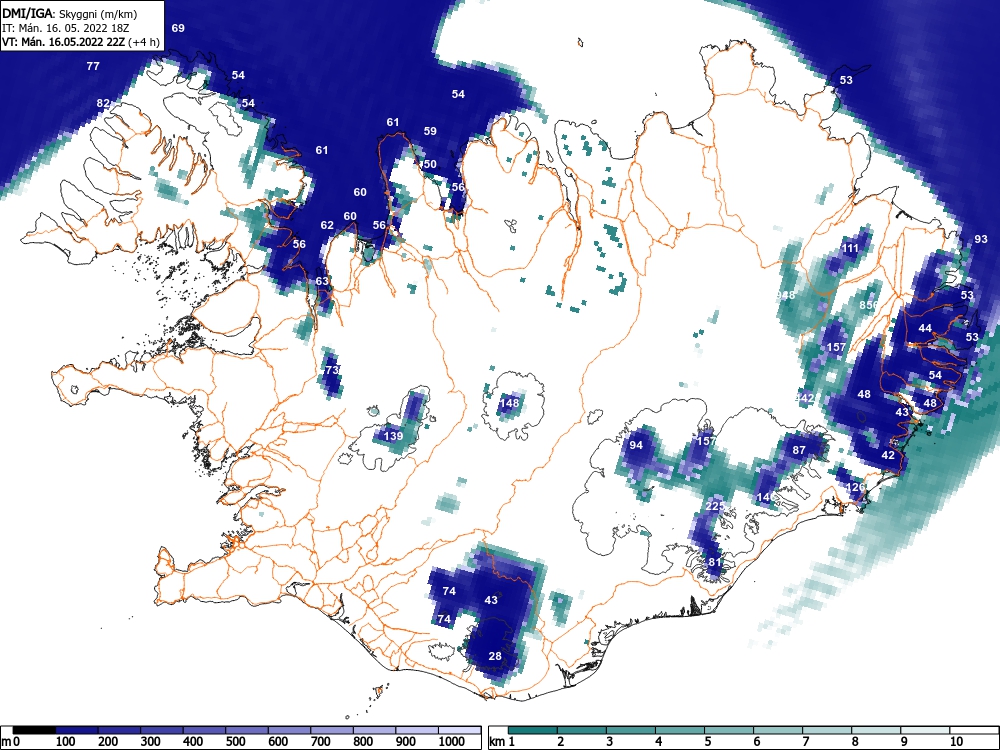Image resolution: width=1000 pixels, height=750 pixels.
Task: Click the visibility value 126 near the southeast coast
Action: coord(855,487)
